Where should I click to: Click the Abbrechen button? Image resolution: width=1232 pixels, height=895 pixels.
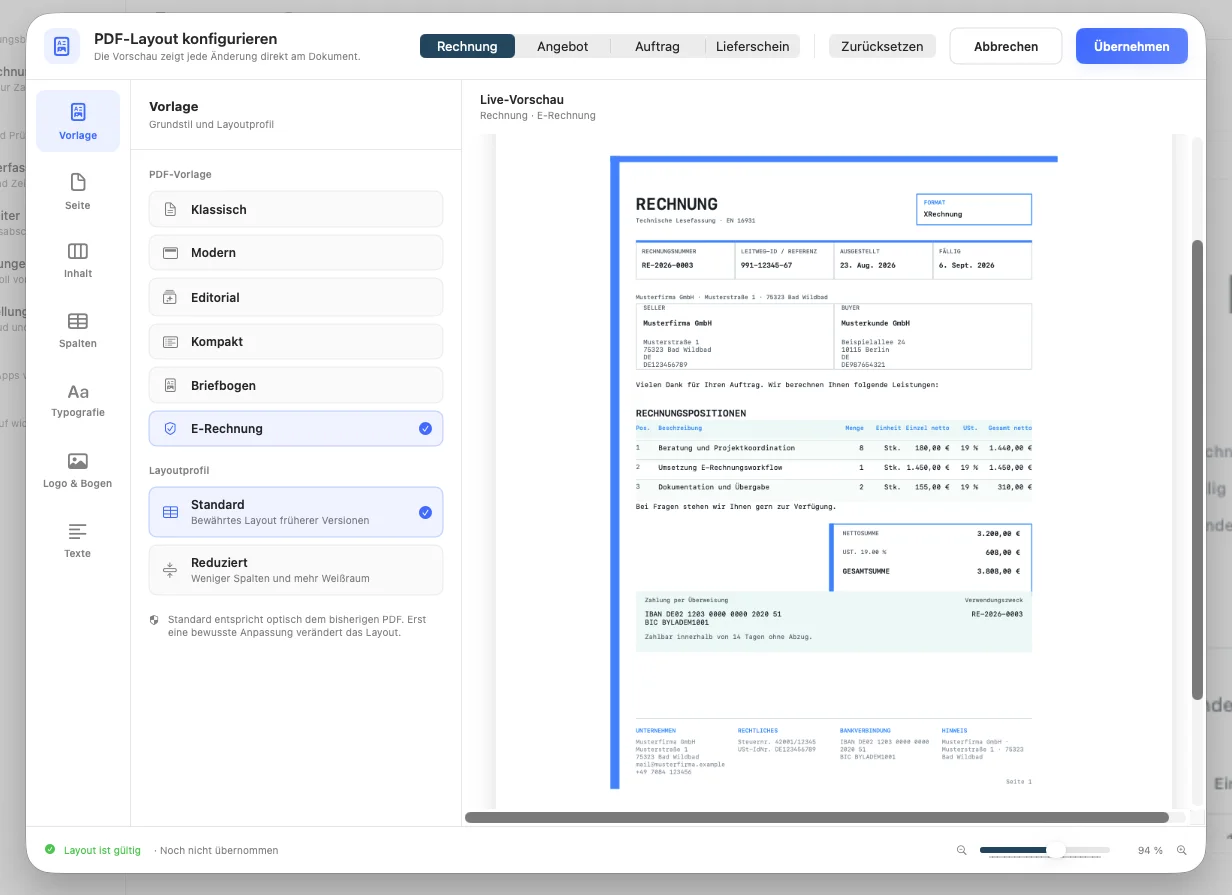click(1006, 46)
